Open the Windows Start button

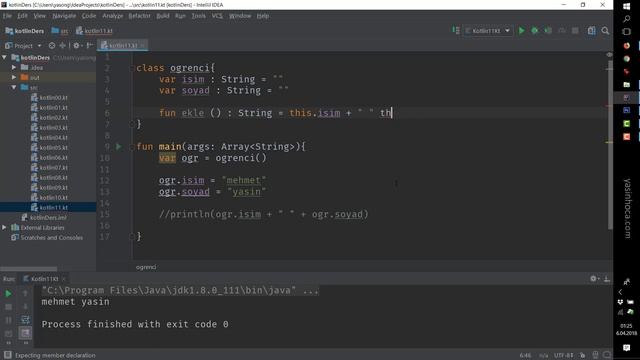pos(627,6)
